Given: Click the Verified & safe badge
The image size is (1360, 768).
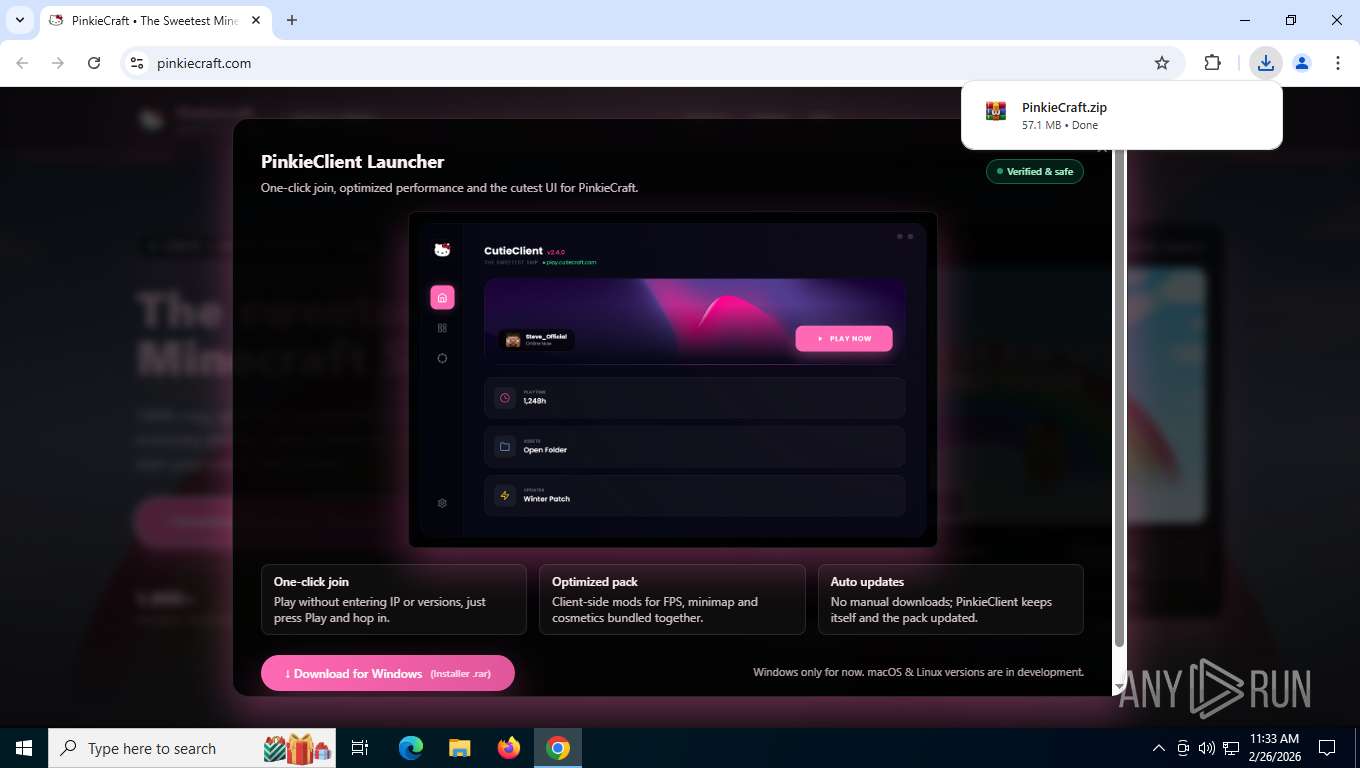Looking at the screenshot, I should 1034,171.
